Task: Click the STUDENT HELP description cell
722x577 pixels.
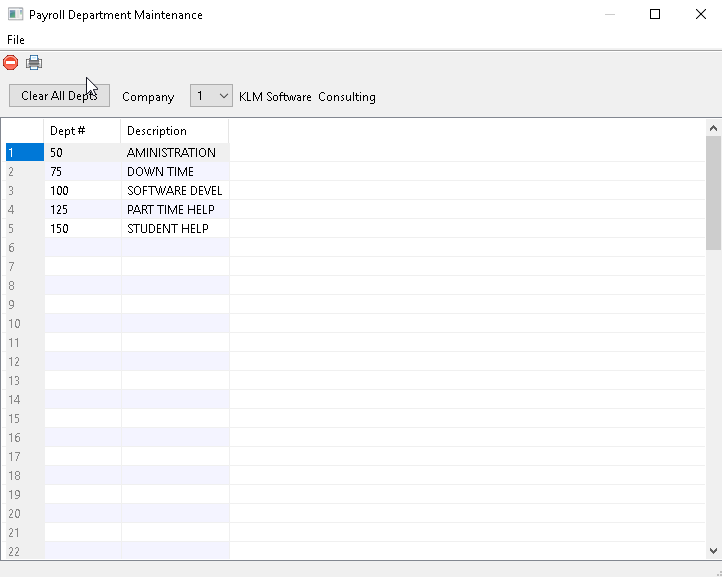Action: coord(175,228)
